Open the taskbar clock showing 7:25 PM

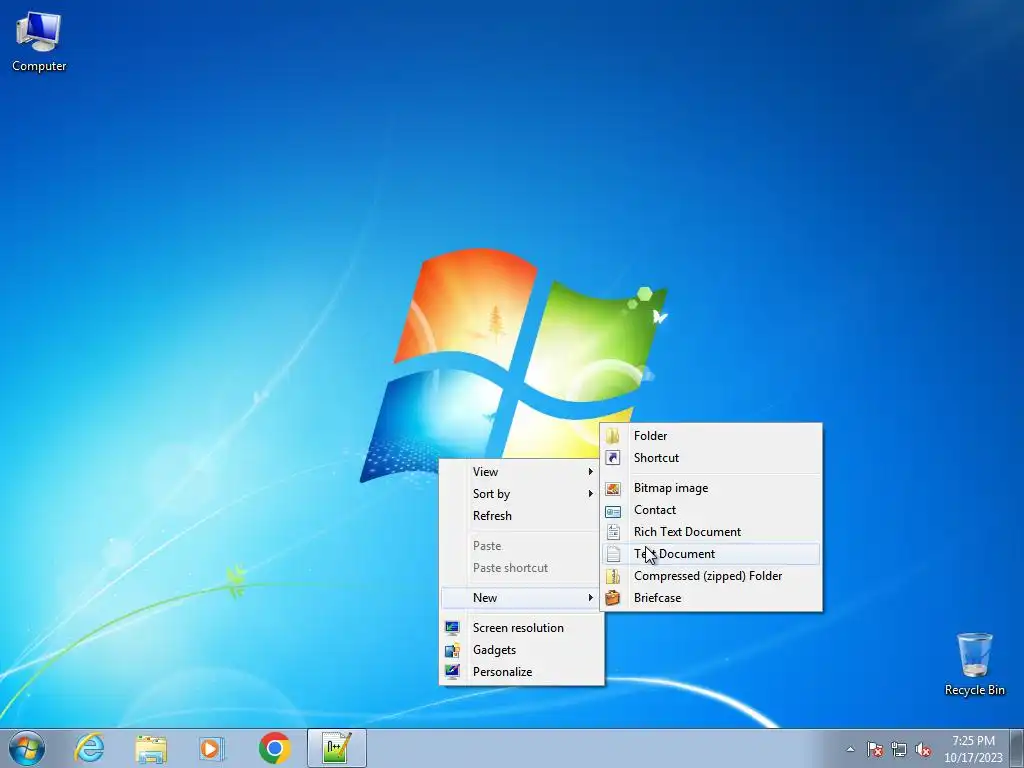point(973,749)
